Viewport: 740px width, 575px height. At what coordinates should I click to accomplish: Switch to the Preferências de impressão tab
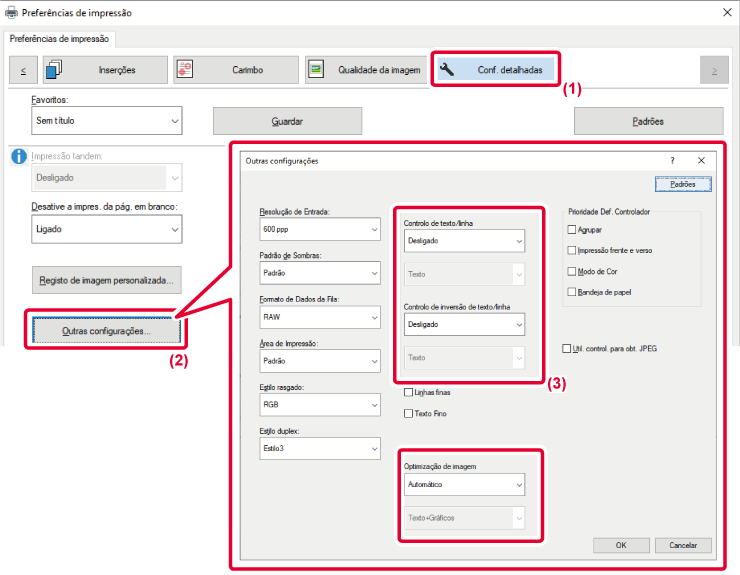point(62,39)
